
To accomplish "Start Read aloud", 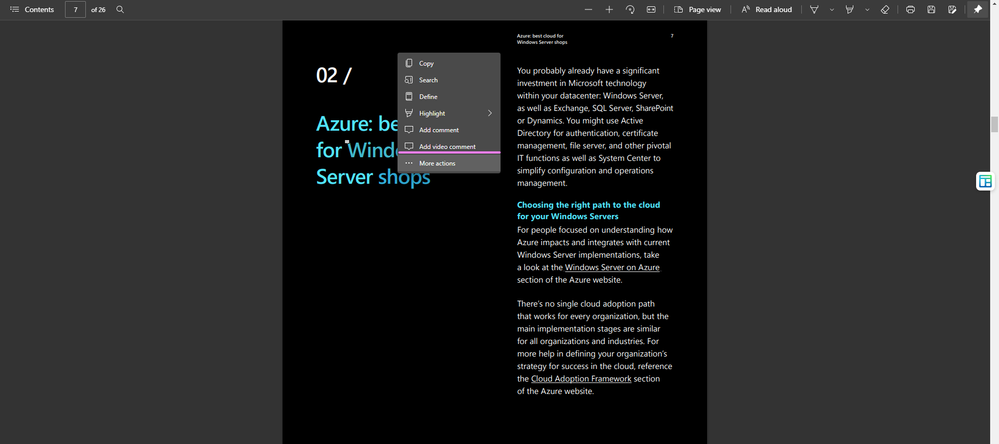I will click(766, 10).
